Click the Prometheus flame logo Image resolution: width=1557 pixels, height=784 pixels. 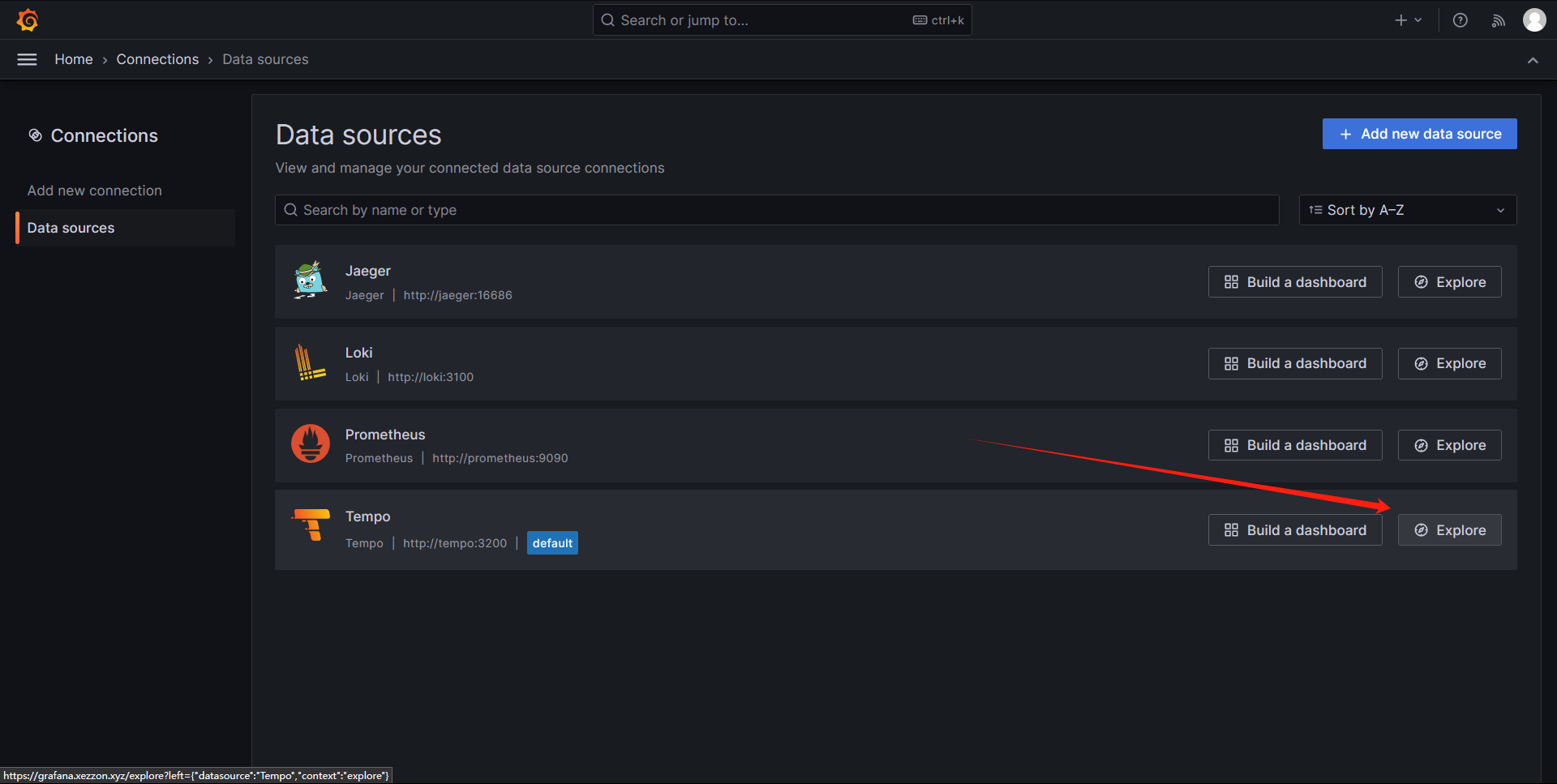click(310, 444)
